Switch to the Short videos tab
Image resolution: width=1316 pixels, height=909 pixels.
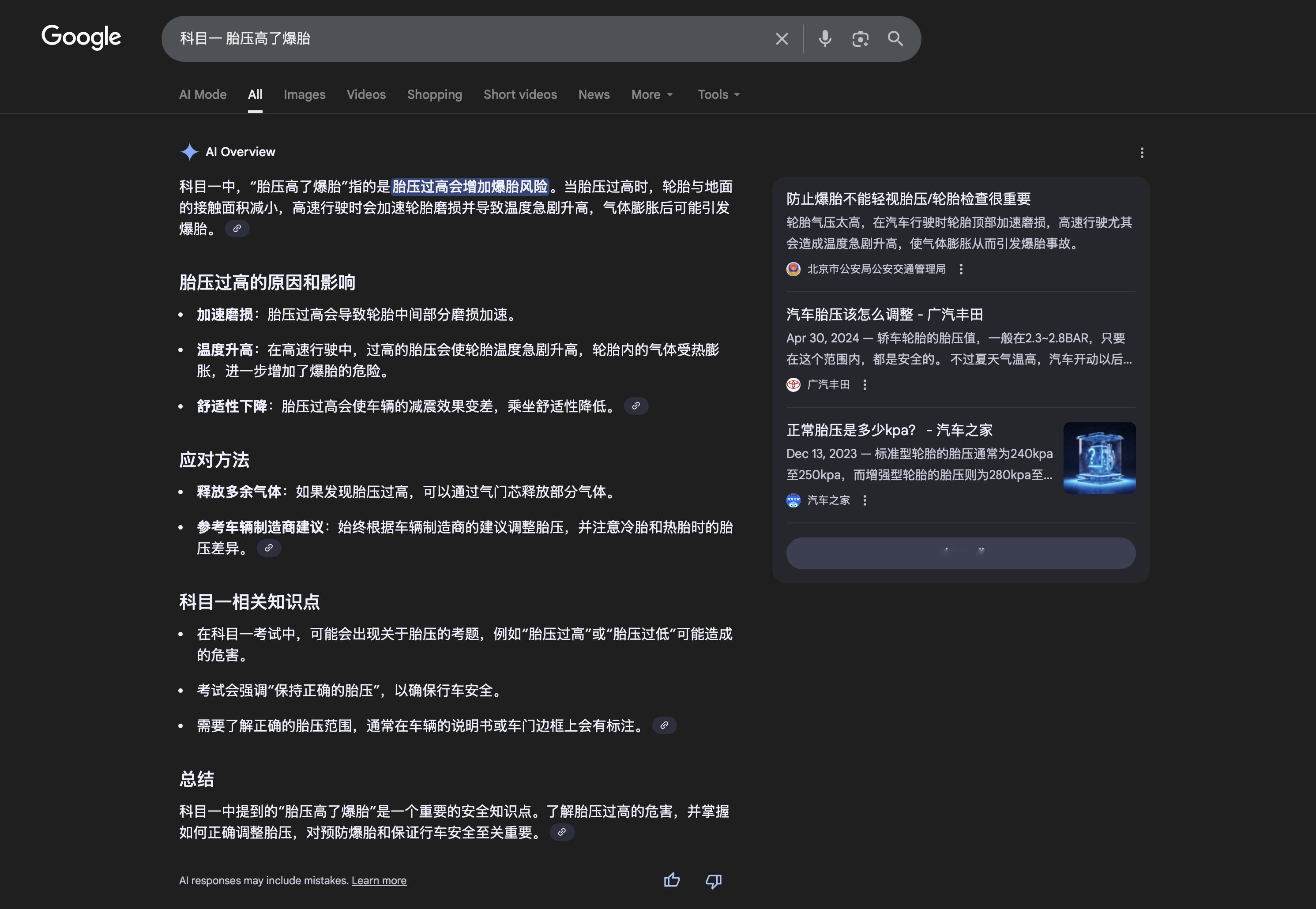520,94
